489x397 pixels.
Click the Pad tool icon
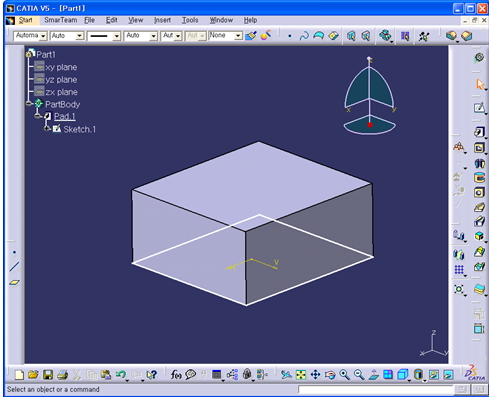[x=479, y=132]
